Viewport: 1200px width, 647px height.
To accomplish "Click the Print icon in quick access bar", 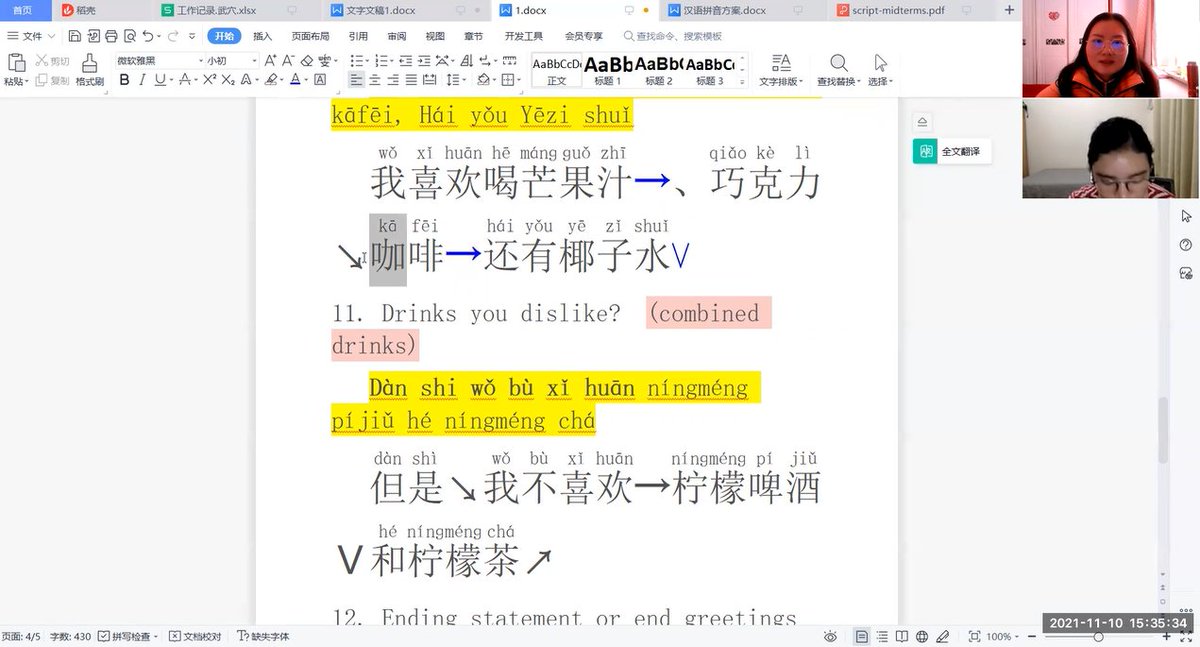I will tap(110, 34).
